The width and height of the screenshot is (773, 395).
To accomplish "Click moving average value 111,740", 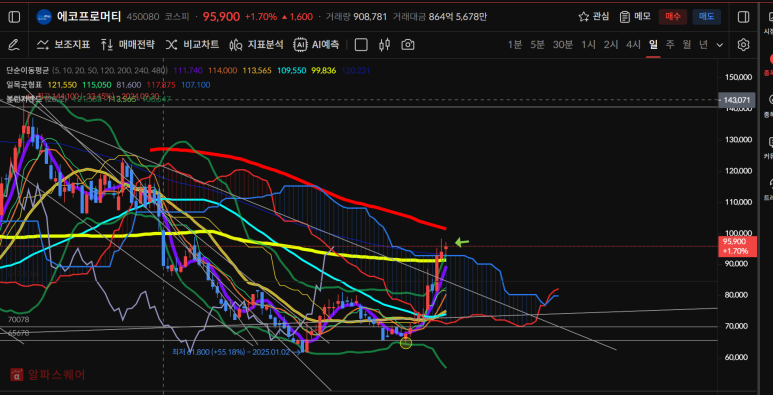I will pyautogui.click(x=189, y=71).
